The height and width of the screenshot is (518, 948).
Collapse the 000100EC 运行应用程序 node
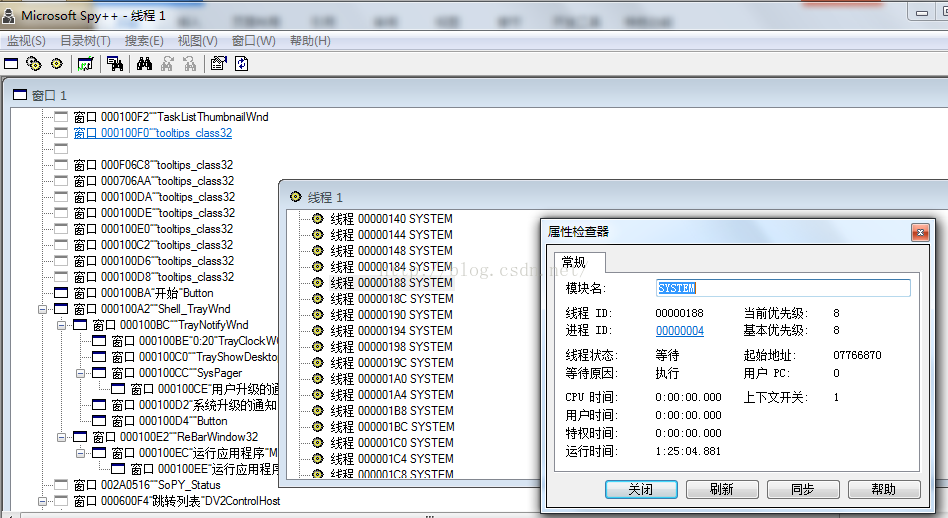pos(80,453)
